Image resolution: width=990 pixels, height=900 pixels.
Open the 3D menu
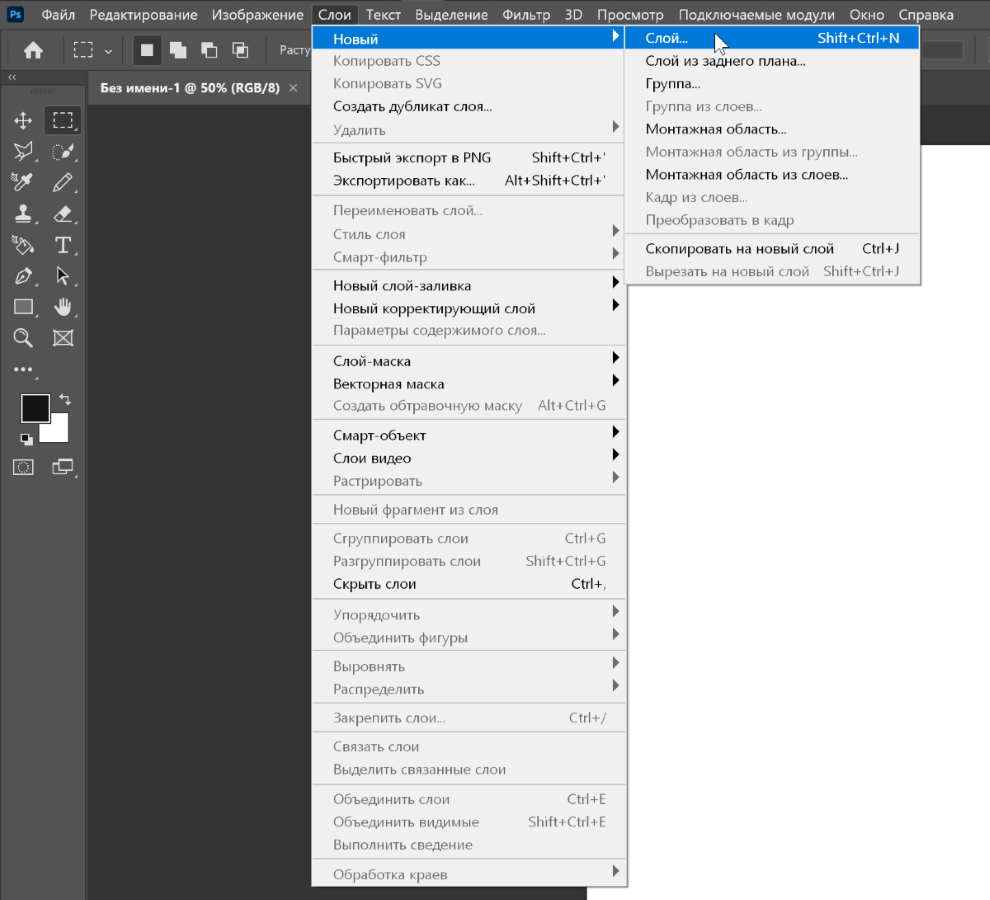point(573,15)
